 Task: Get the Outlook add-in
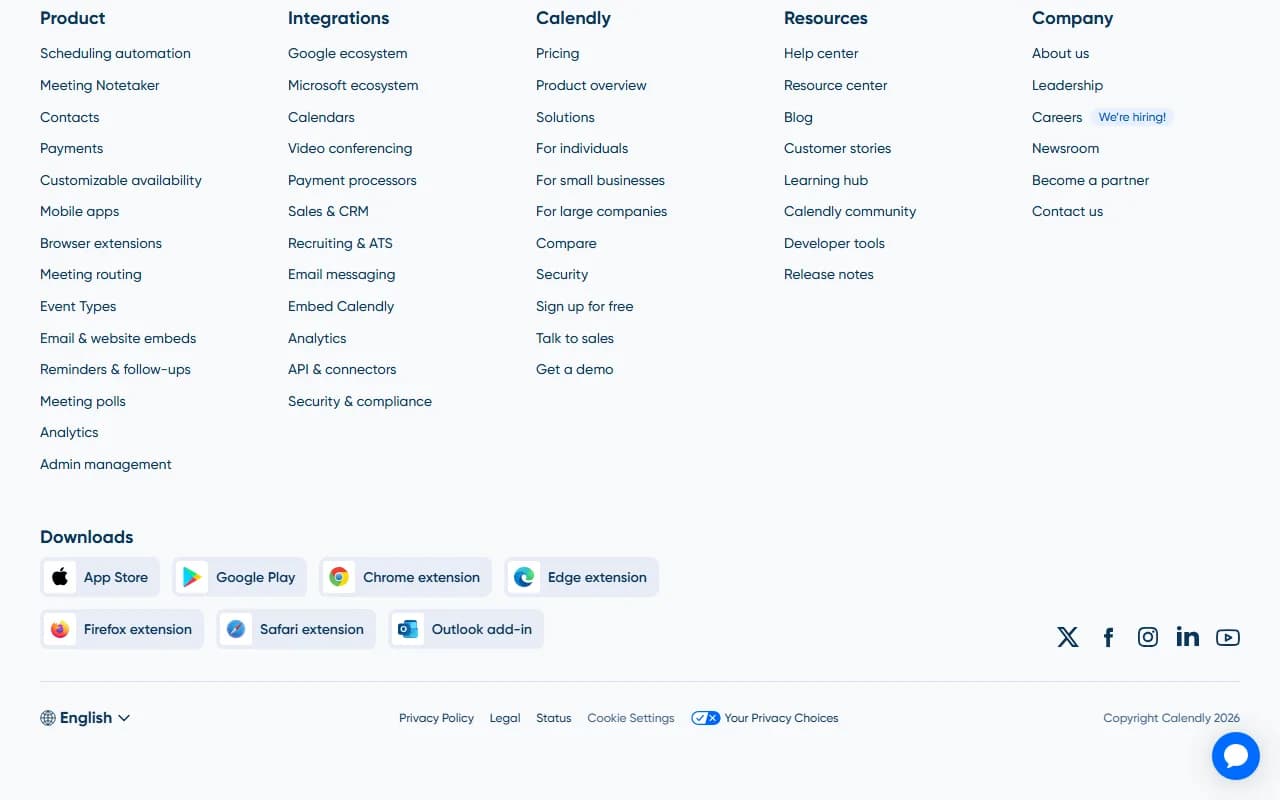pos(466,629)
